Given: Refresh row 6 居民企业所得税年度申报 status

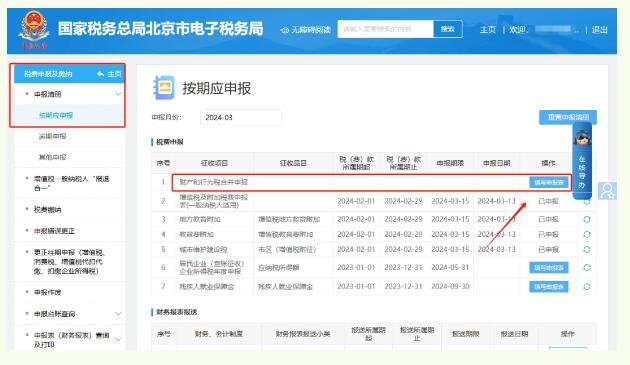Looking at the screenshot, I should 587,268.
